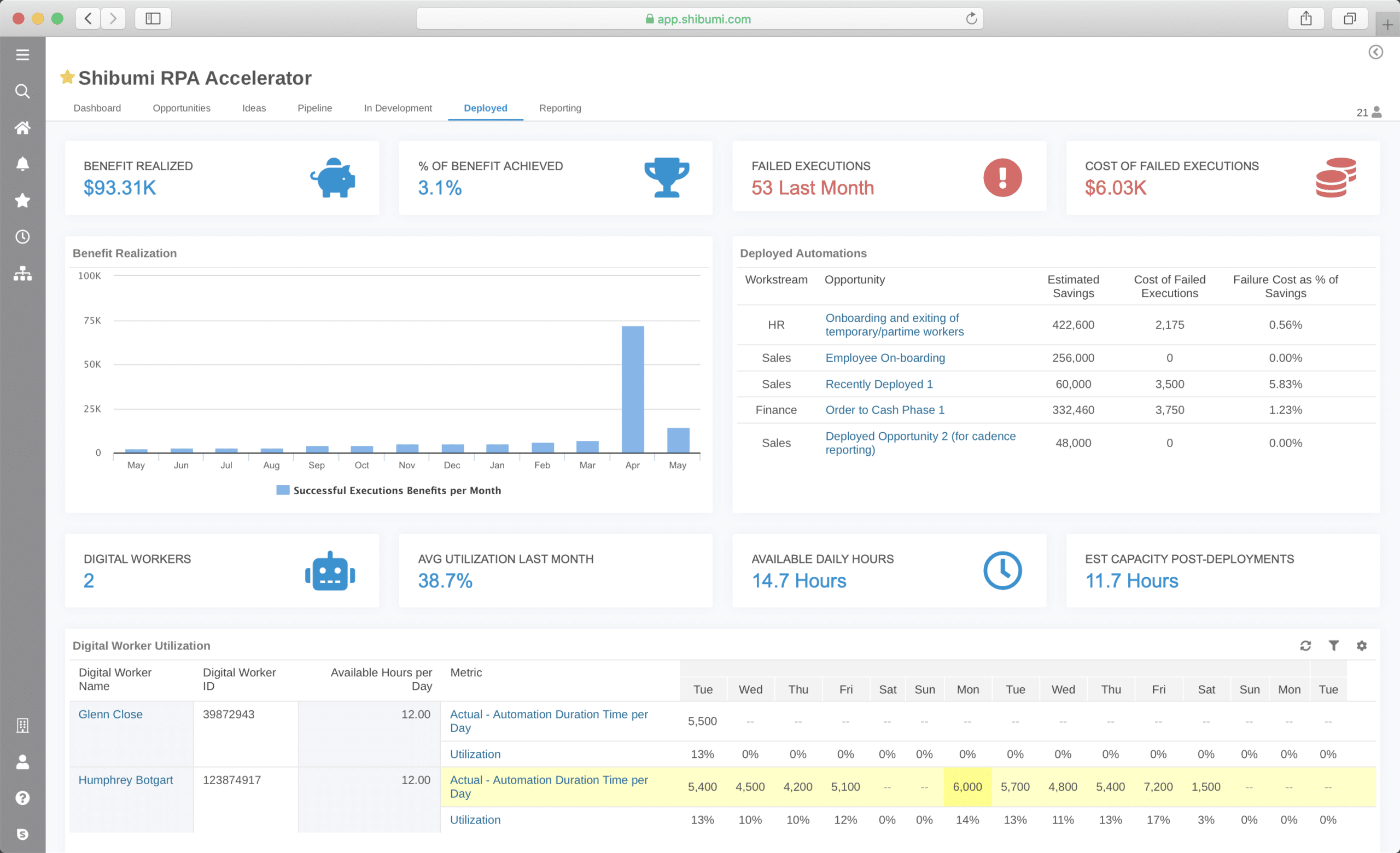Open filter for Digital Worker Utilization
The width and height of the screenshot is (1400, 853).
tap(1333, 646)
